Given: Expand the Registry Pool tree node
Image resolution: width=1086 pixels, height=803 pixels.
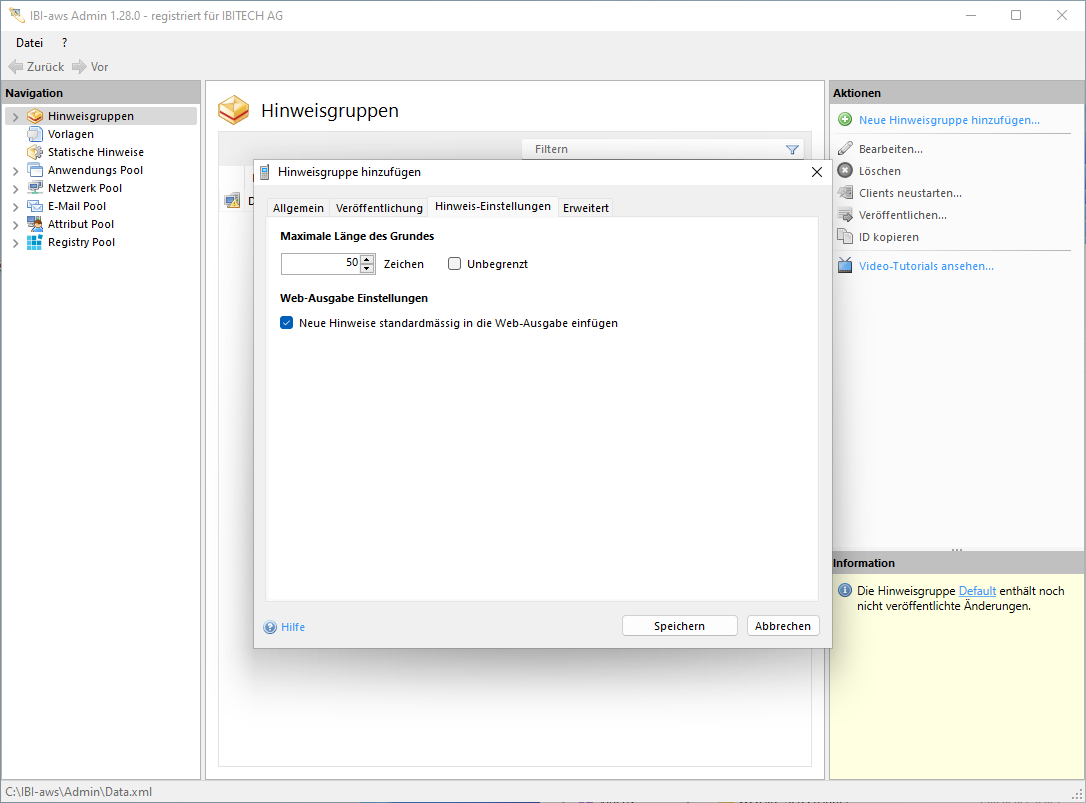Looking at the screenshot, I should pos(15,243).
